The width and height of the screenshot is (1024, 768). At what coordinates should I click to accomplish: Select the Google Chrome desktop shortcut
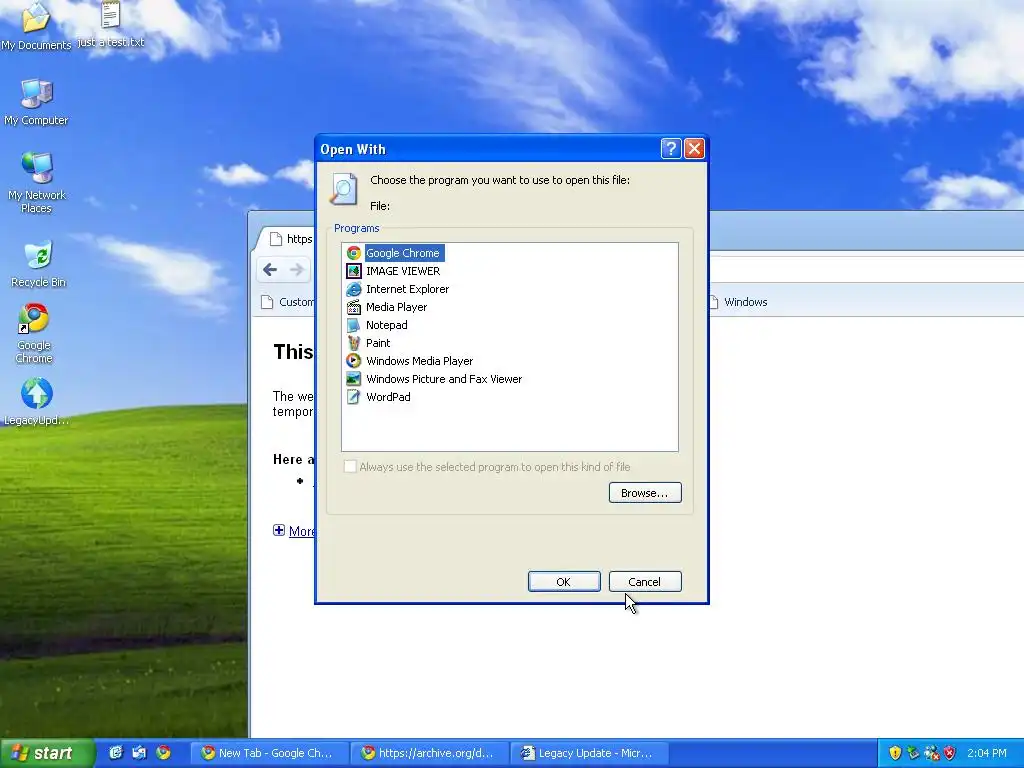click(34, 333)
